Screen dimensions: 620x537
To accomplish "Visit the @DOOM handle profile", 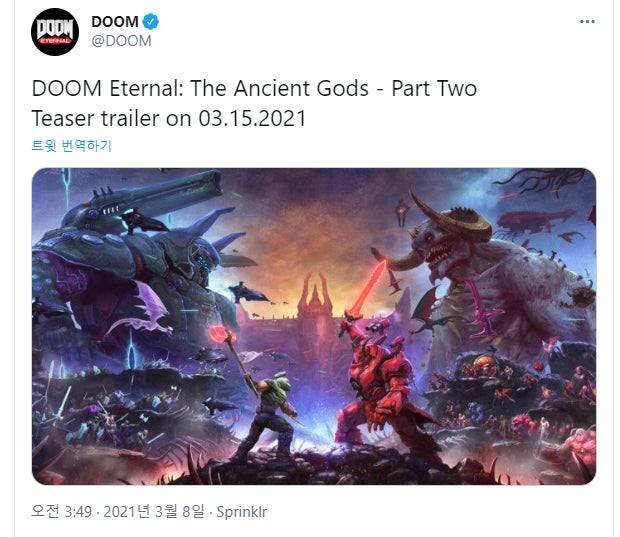I will 121,41.
